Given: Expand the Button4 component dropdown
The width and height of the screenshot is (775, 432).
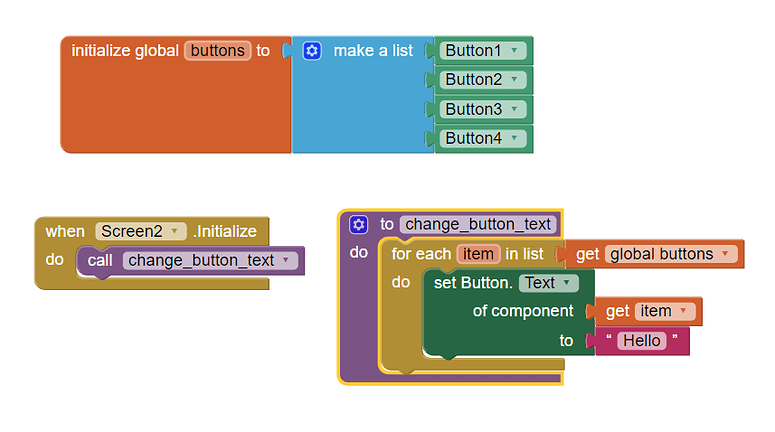Looking at the screenshot, I should 514,139.
